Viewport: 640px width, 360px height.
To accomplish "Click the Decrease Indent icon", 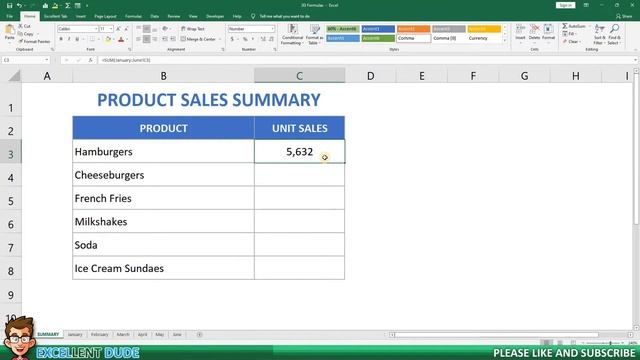I will click(x=164, y=39).
